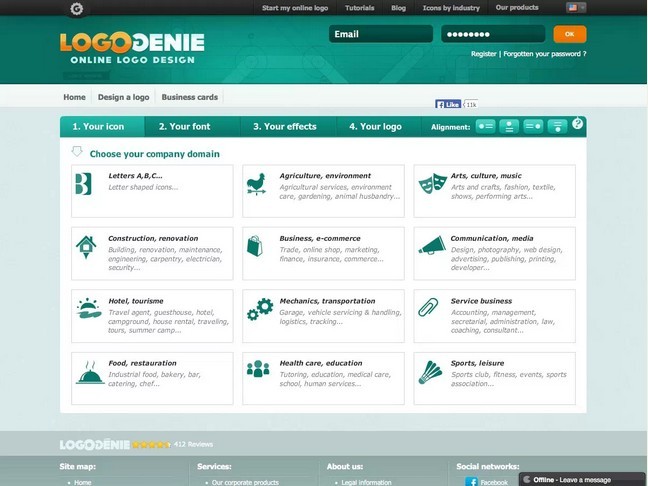Screen dimensions: 648x486
Task: Follow the Forgotten your password link
Action: point(544,54)
